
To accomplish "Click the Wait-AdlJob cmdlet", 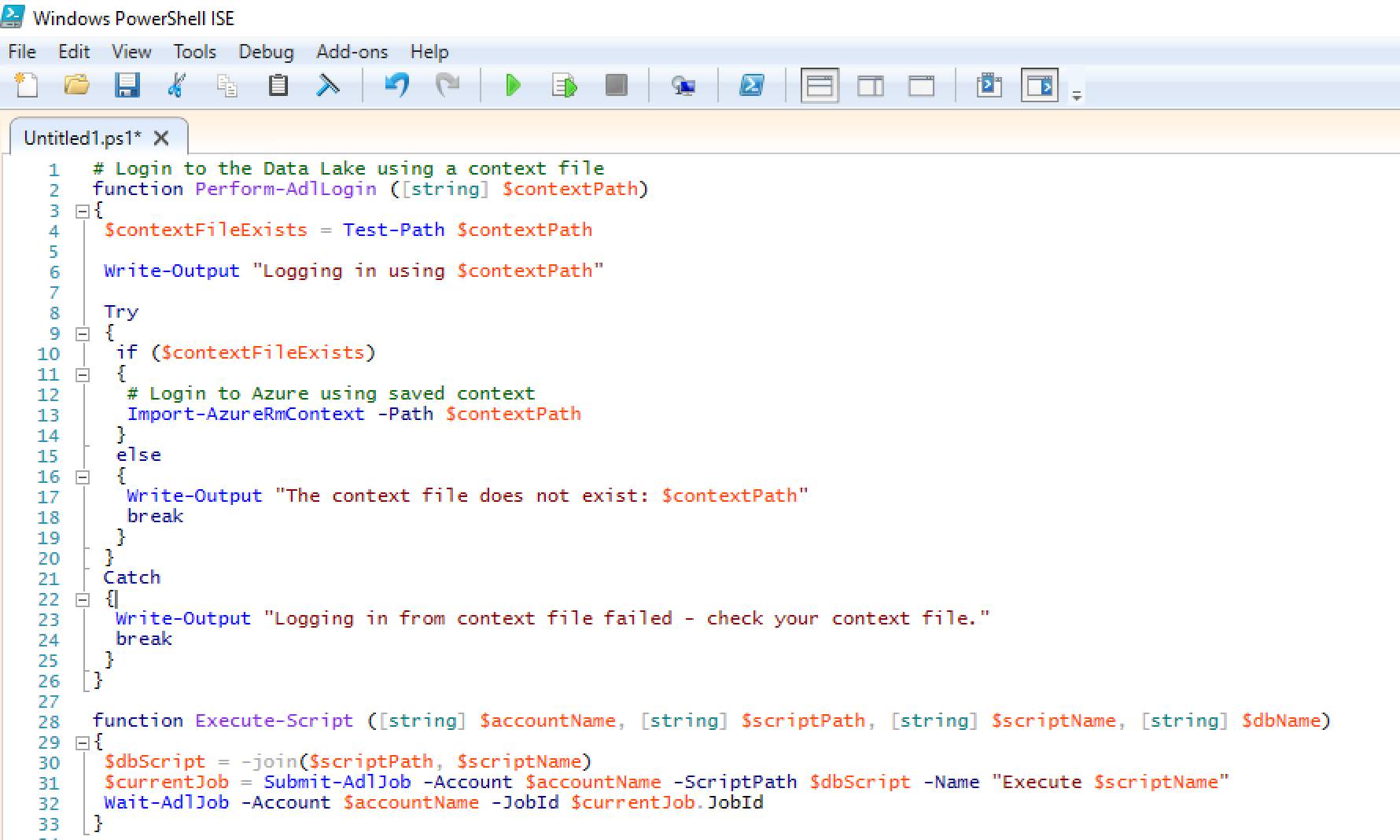I will pyautogui.click(x=166, y=802).
